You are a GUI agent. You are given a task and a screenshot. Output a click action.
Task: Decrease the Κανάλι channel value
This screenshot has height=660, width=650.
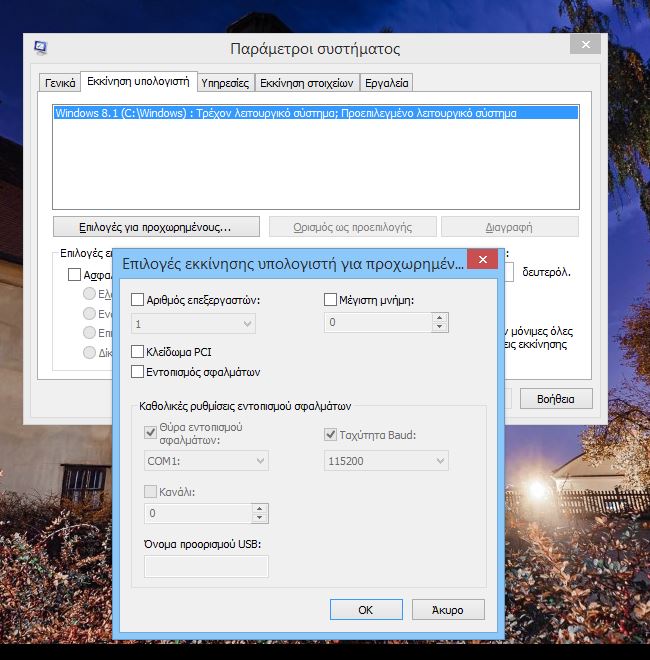260,518
